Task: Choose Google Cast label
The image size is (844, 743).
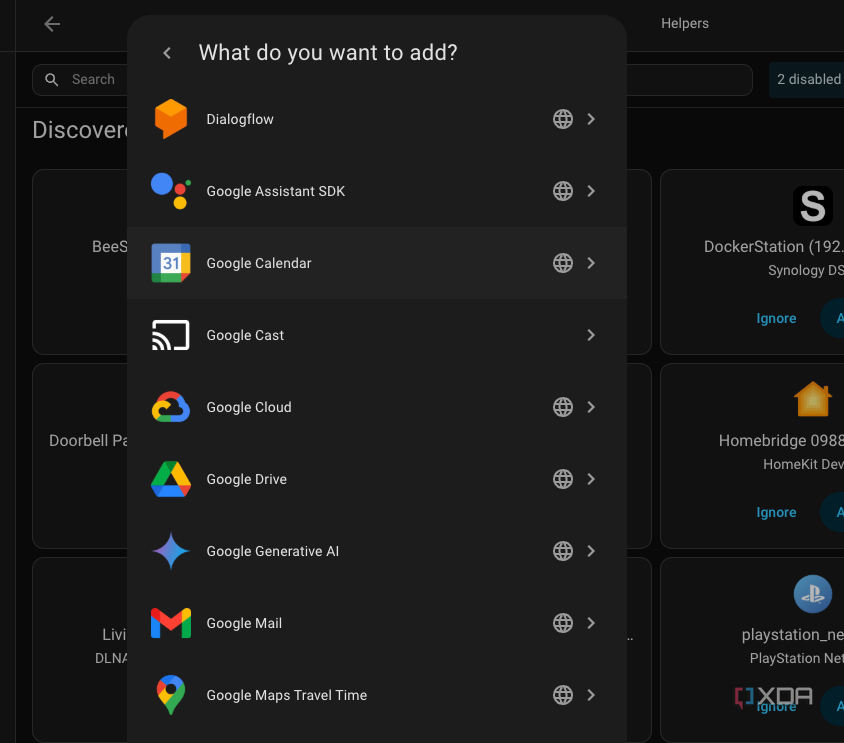Action: click(x=245, y=335)
